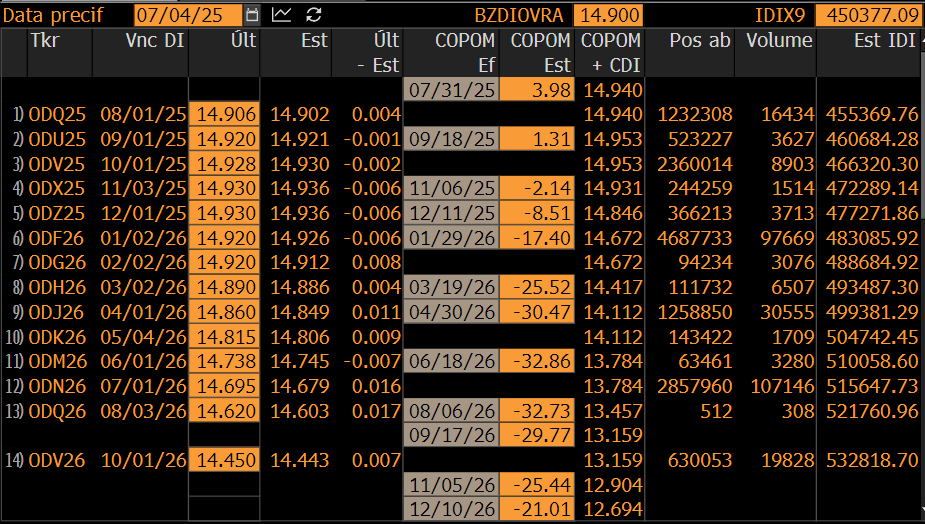Click the Últ value for ODU25
Screen dimensions: 925x524
[x=224, y=139]
